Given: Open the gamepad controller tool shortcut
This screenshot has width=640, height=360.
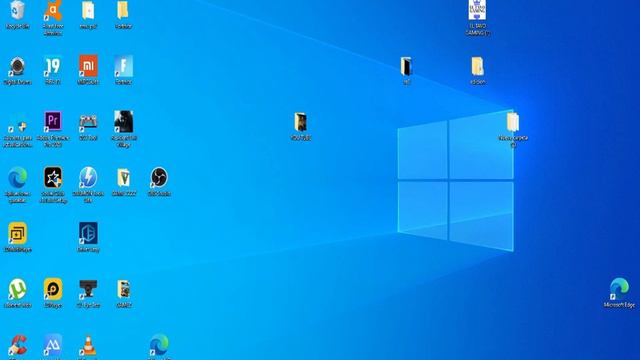Looking at the screenshot, I should (x=88, y=122).
